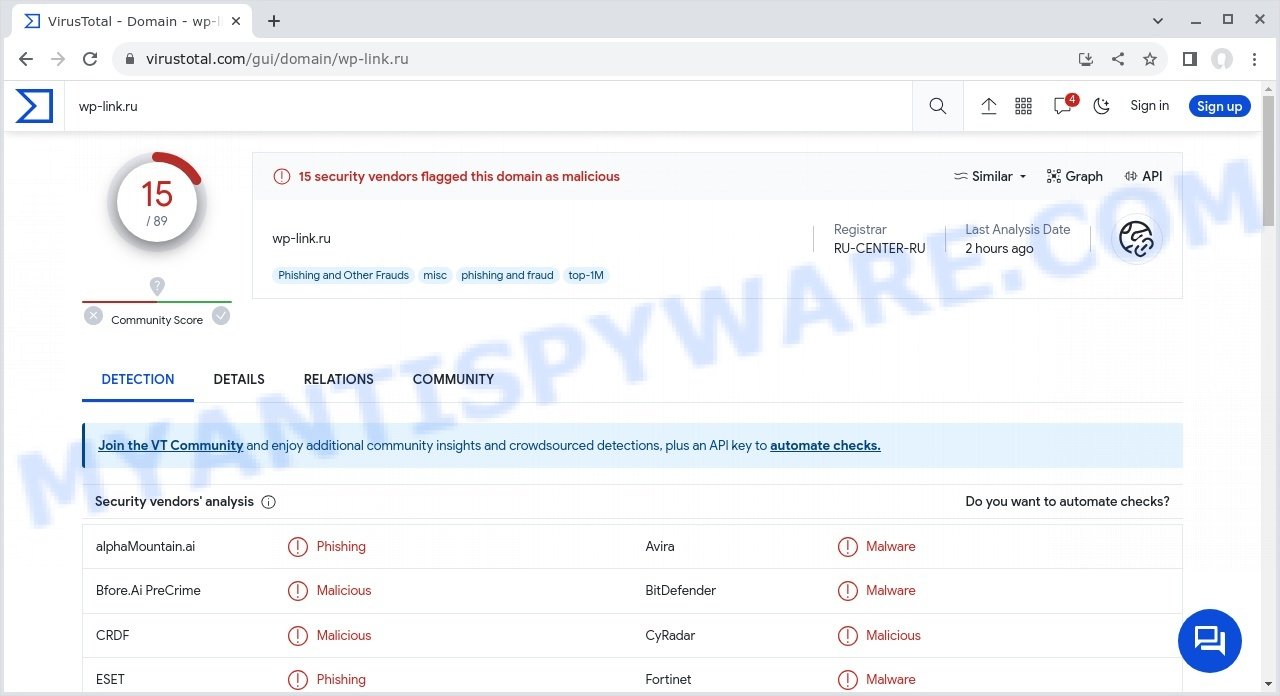
Task: Open the Chrome profile avatar
Action: click(1222, 59)
